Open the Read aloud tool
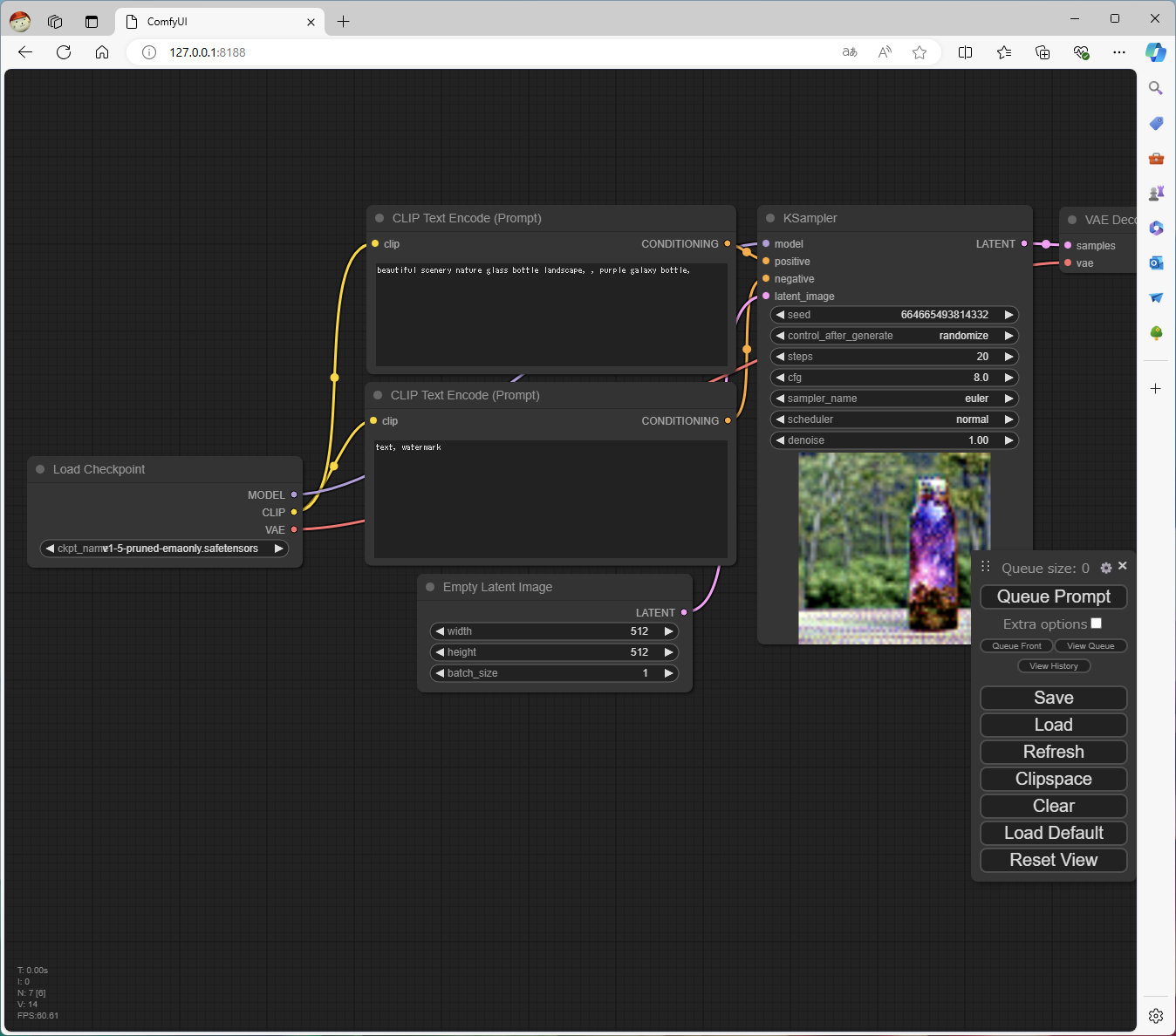Image resolution: width=1176 pixels, height=1036 pixels. pos(885,52)
